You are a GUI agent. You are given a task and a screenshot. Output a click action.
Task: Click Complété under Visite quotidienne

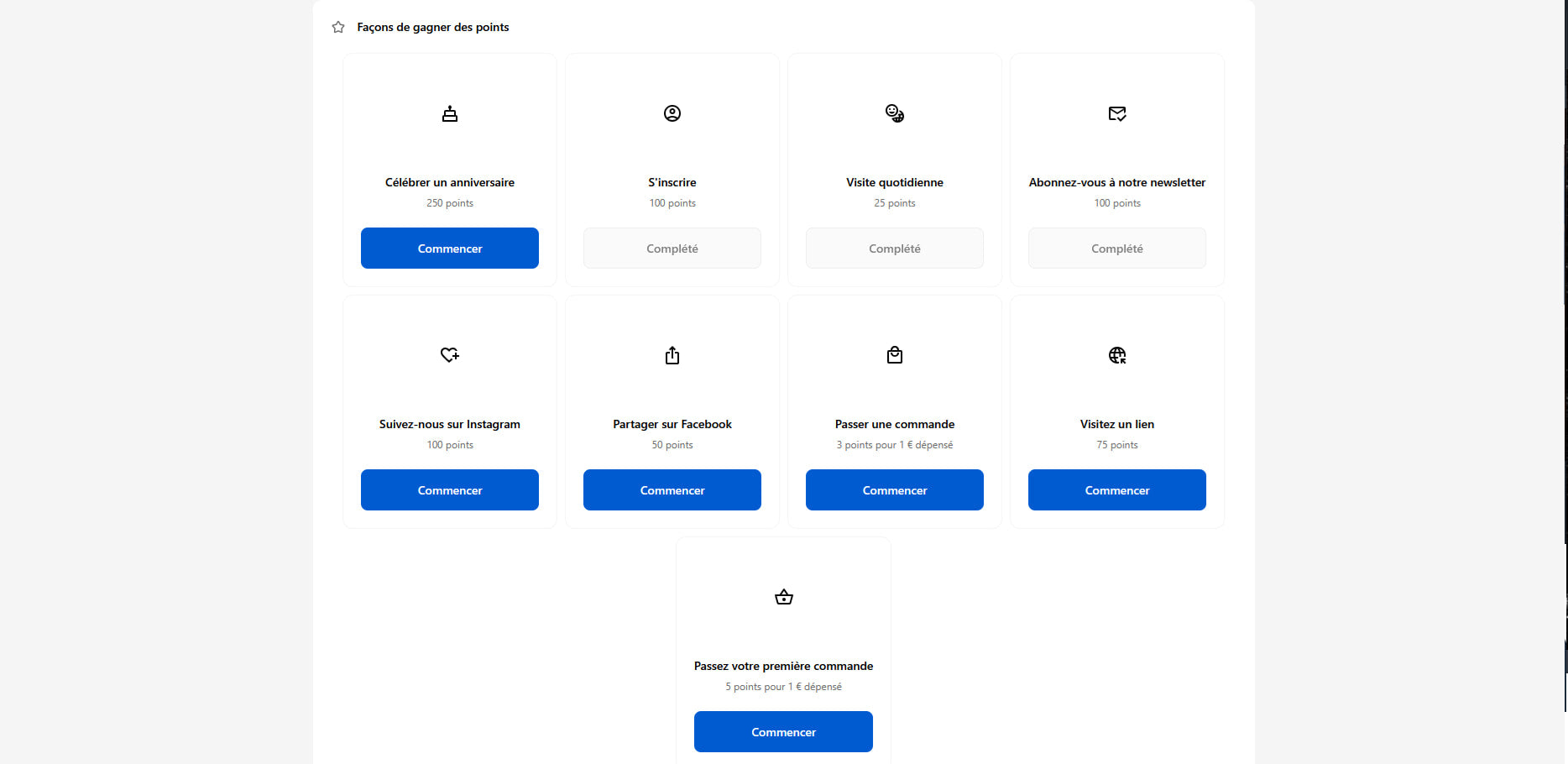coord(895,249)
